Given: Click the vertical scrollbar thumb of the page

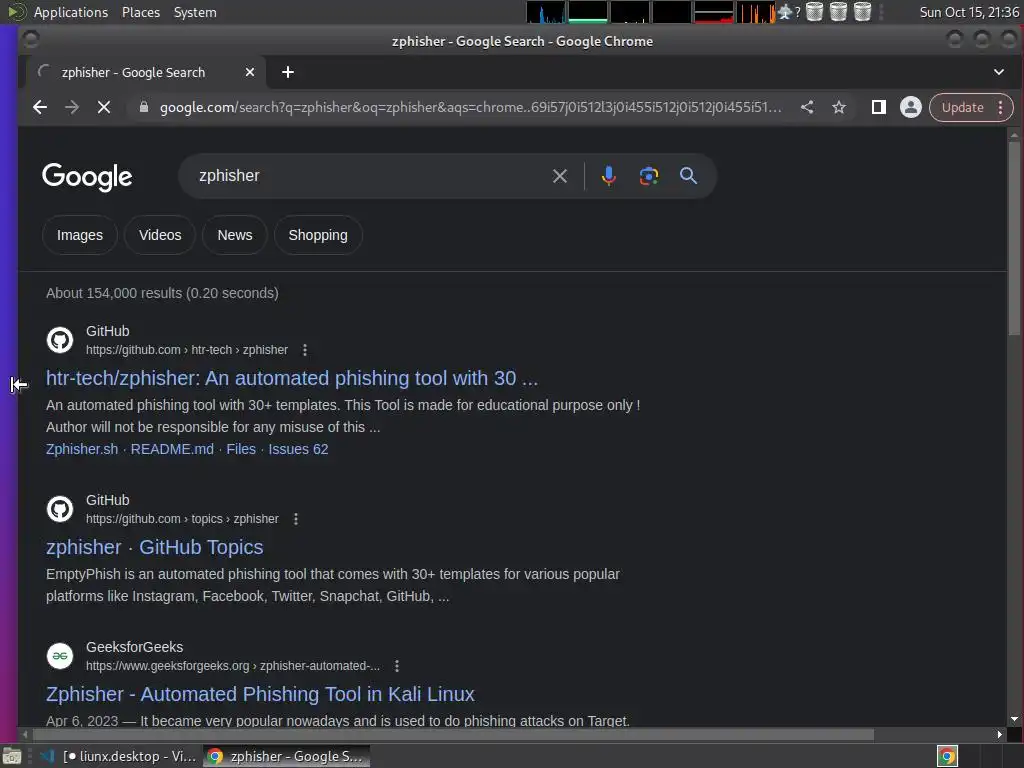Looking at the screenshot, I should tap(1014, 238).
